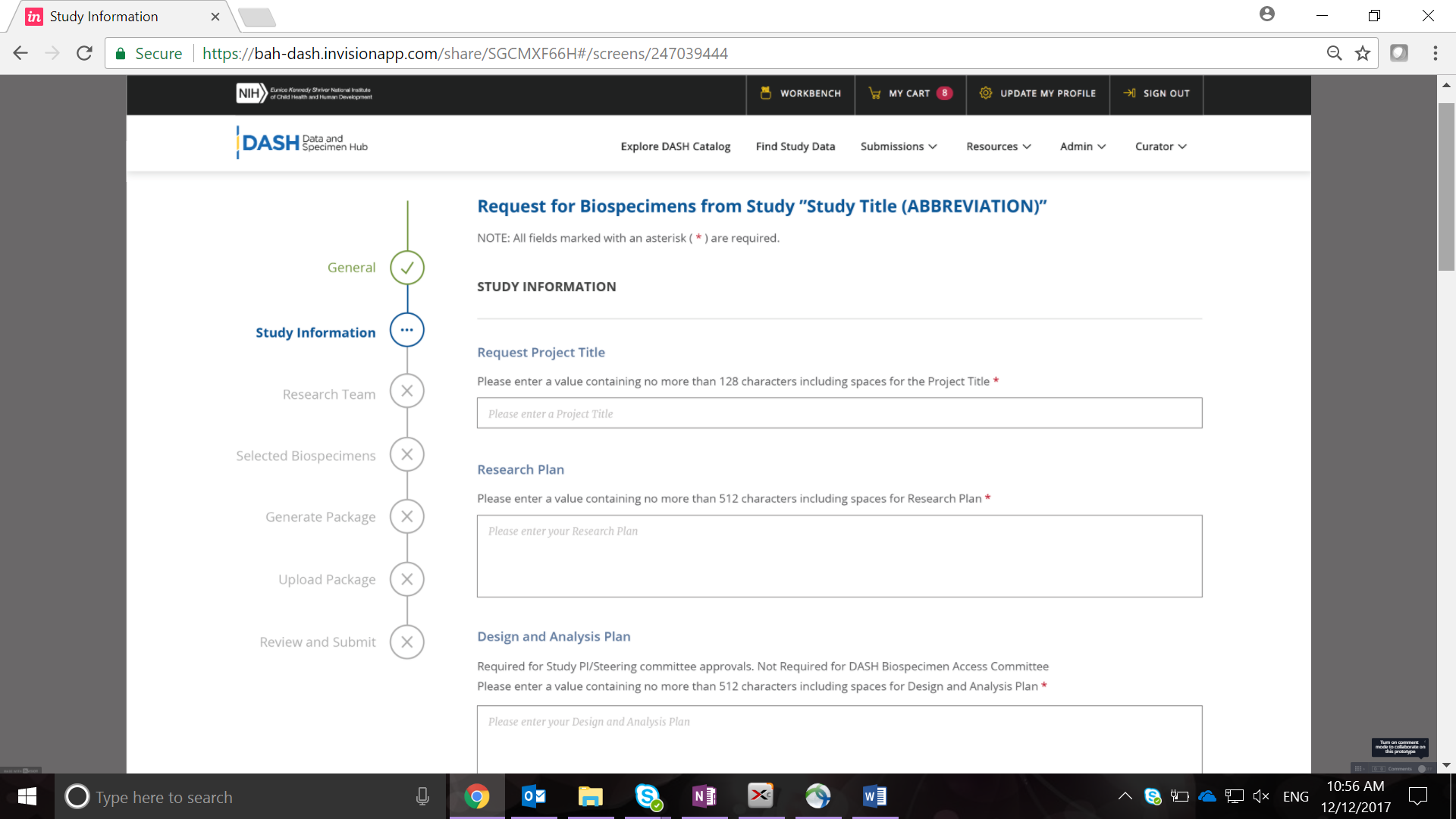Click the Selected Biospecimens step X circle
The image size is (1456, 819).
click(407, 454)
